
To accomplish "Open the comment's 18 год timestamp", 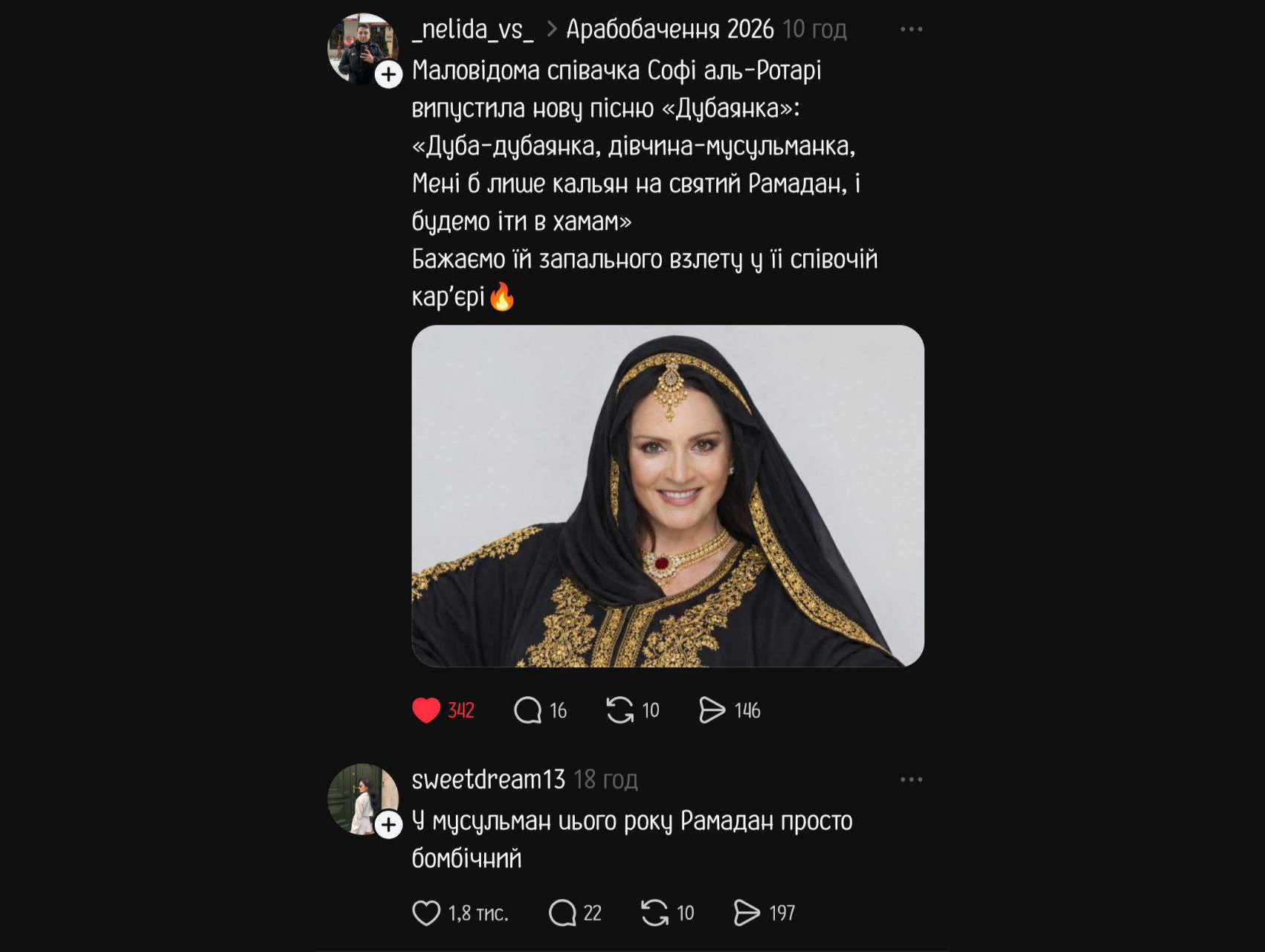I will [x=605, y=779].
